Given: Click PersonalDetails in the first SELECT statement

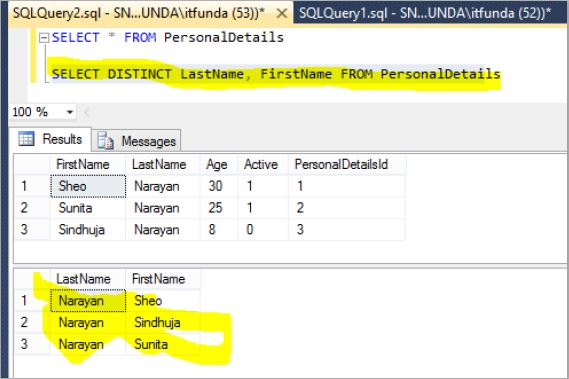Looking at the screenshot, I should coord(224,37).
